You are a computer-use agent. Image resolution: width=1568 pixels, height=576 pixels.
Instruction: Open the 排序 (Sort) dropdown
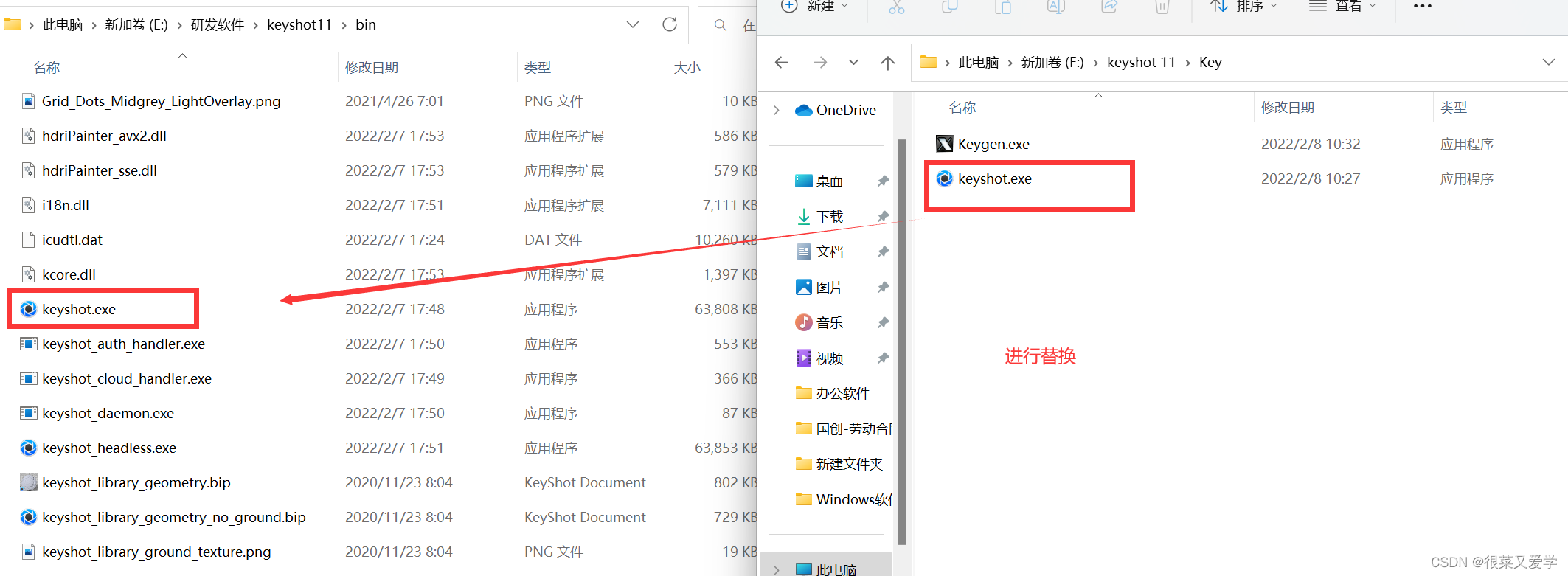click(x=1244, y=6)
